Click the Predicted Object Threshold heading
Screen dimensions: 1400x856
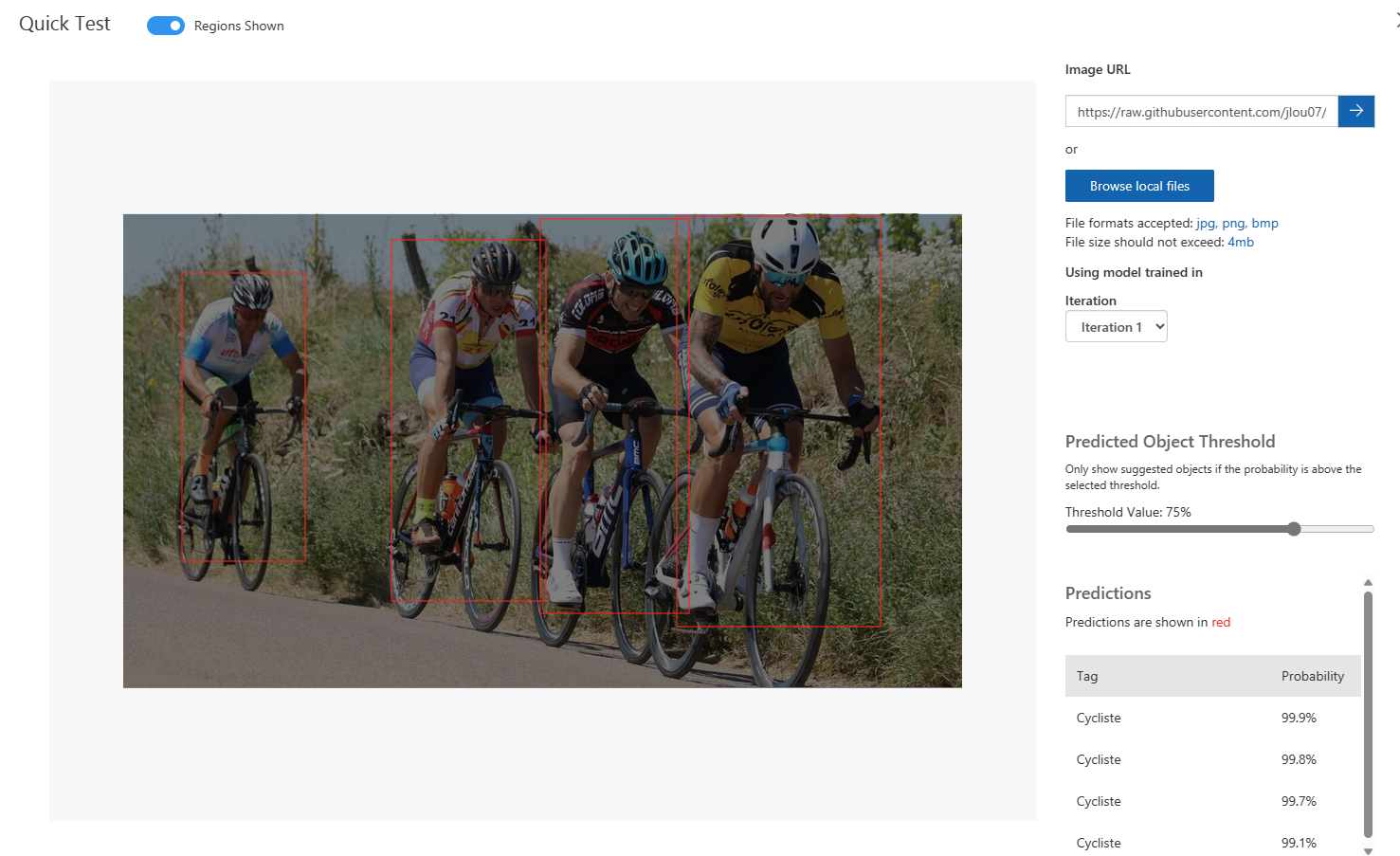1170,442
